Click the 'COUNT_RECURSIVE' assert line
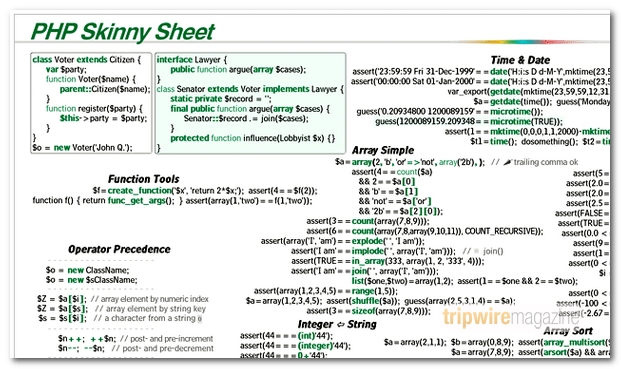Viewport: 621px width, 369px height. pyautogui.click(x=425, y=231)
